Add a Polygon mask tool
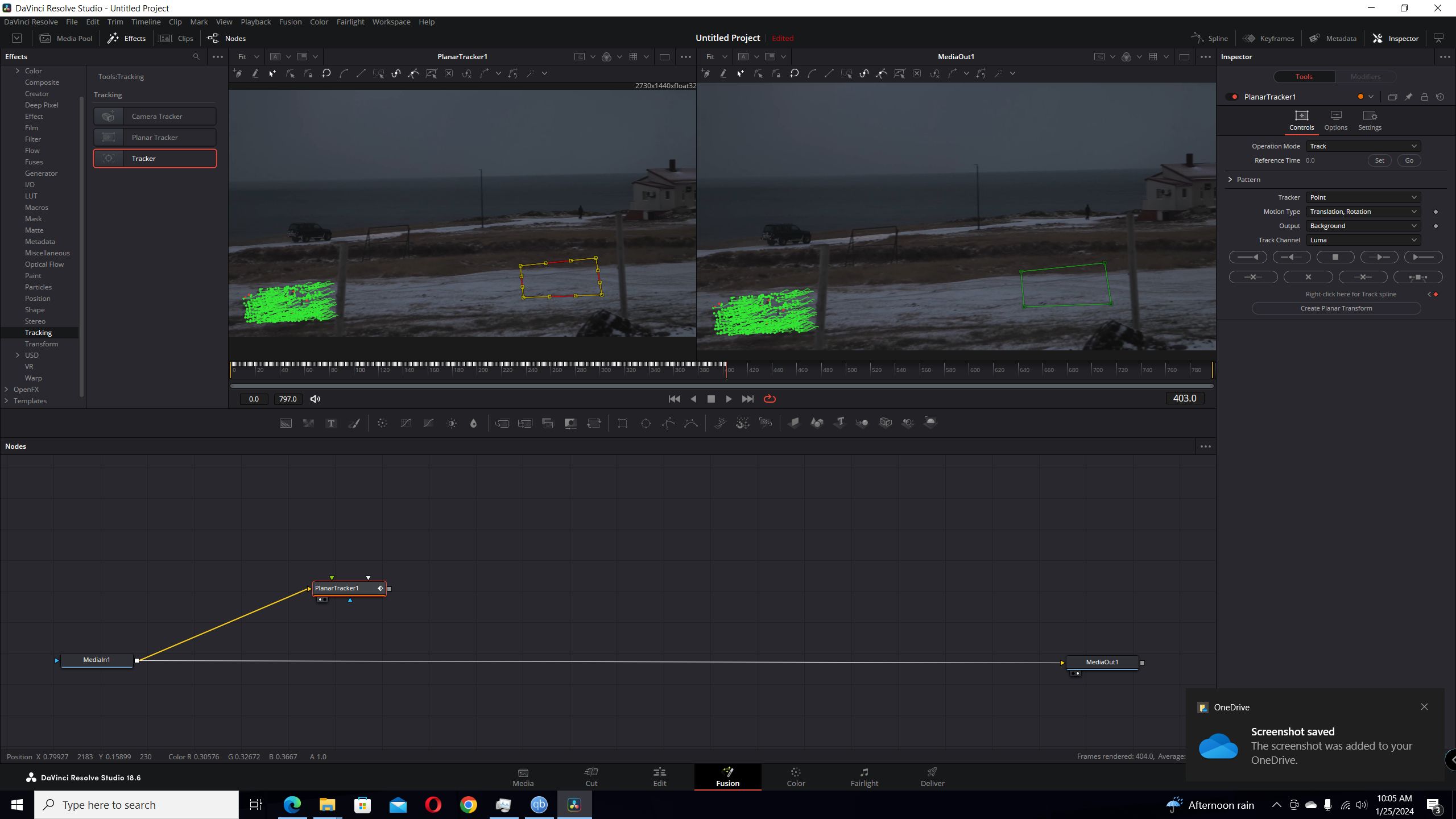Image resolution: width=1456 pixels, height=819 pixels. 669,423
